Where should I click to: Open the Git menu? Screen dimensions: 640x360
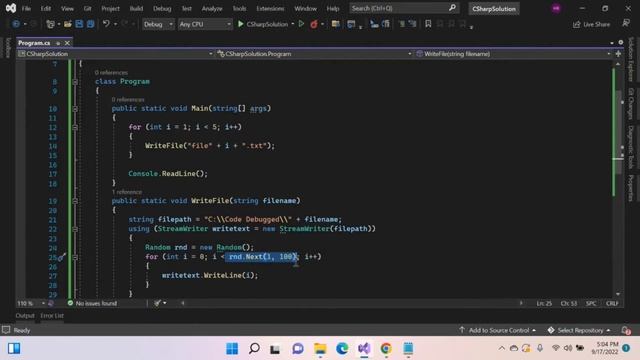coord(87,8)
